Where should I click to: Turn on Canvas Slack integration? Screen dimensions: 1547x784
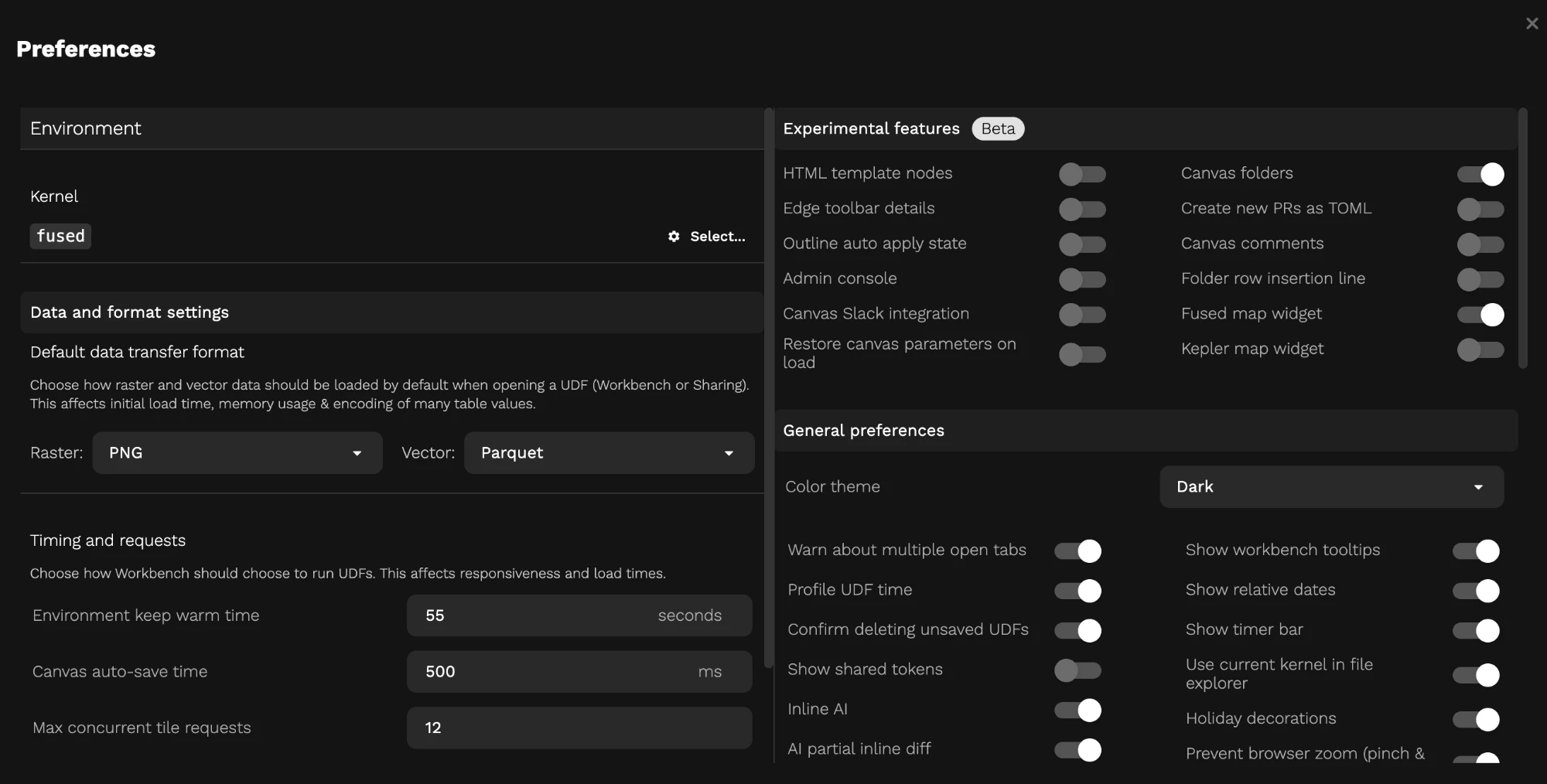point(1082,315)
